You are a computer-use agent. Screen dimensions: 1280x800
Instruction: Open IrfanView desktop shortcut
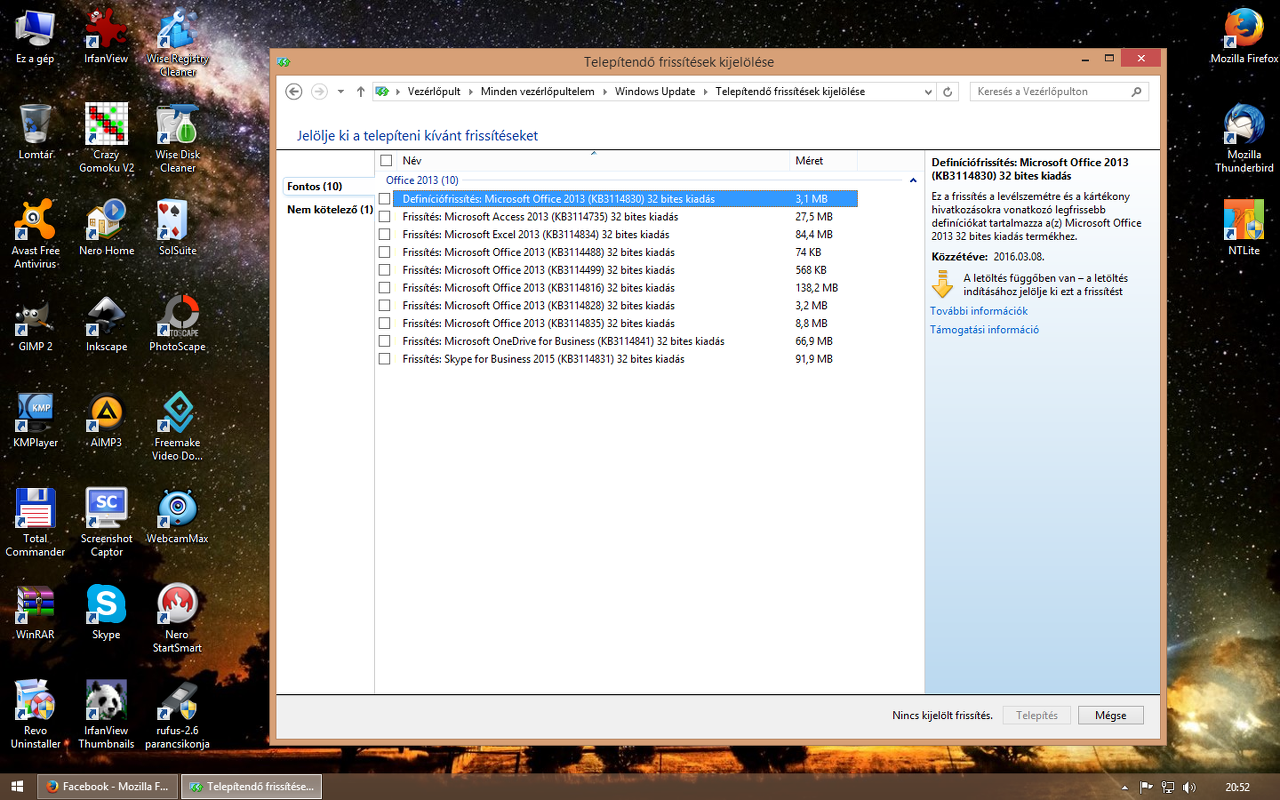pyautogui.click(x=106, y=36)
